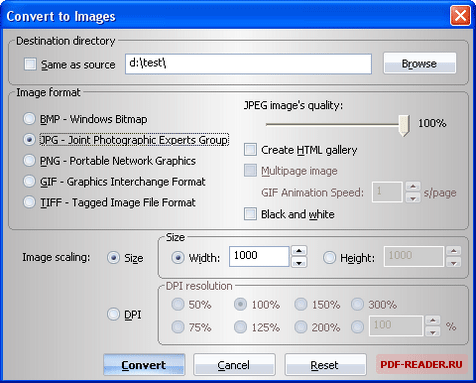Select the custom DPI percentage radio button
Viewport: 476px width, 383px height.
pyautogui.click(x=357, y=327)
